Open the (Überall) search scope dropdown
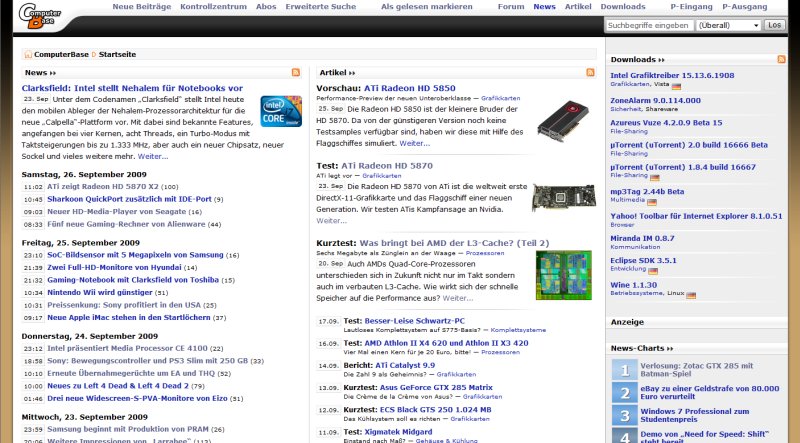Image resolution: width=800 pixels, height=443 pixels. 728,25
